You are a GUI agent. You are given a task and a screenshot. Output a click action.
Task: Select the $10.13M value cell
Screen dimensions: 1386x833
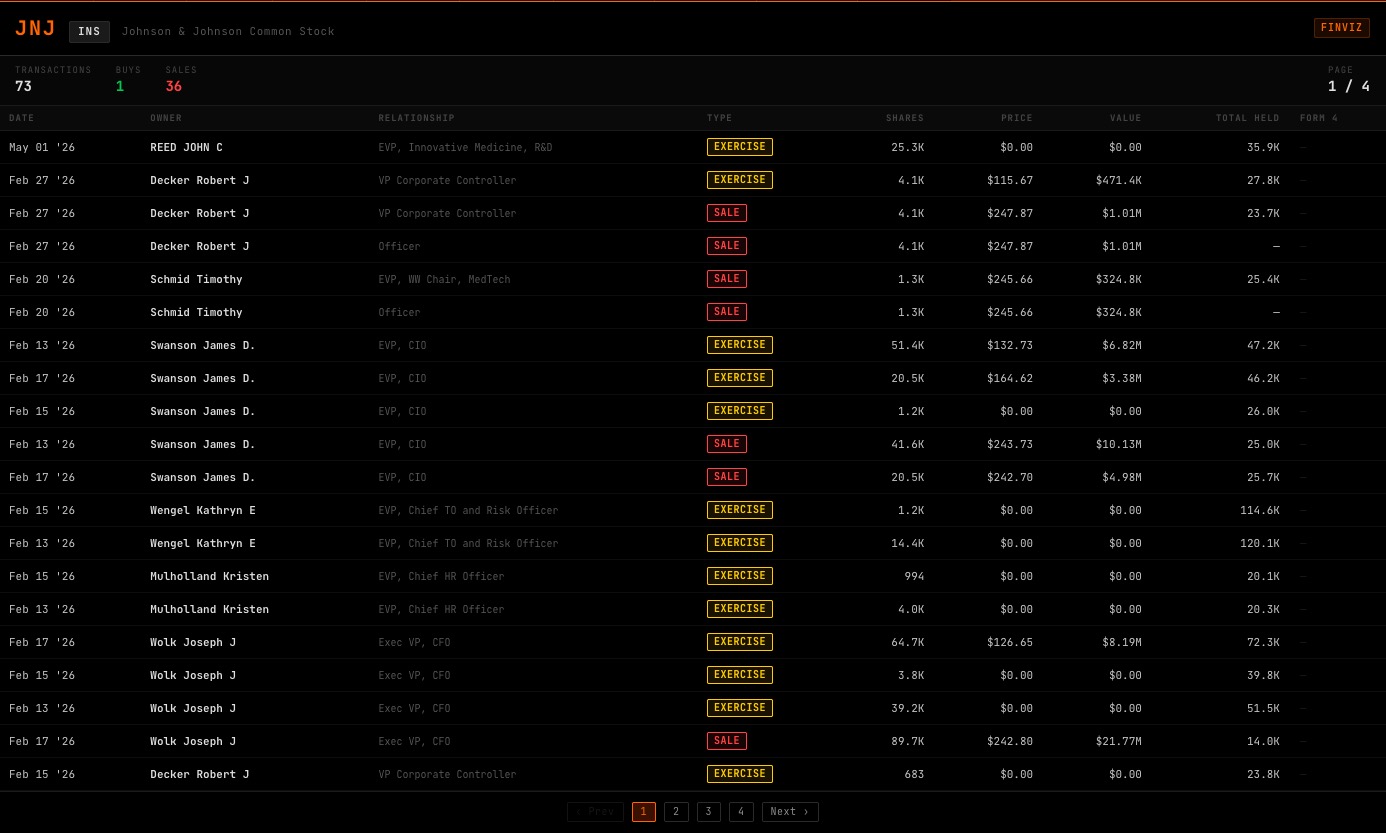(x=1119, y=444)
